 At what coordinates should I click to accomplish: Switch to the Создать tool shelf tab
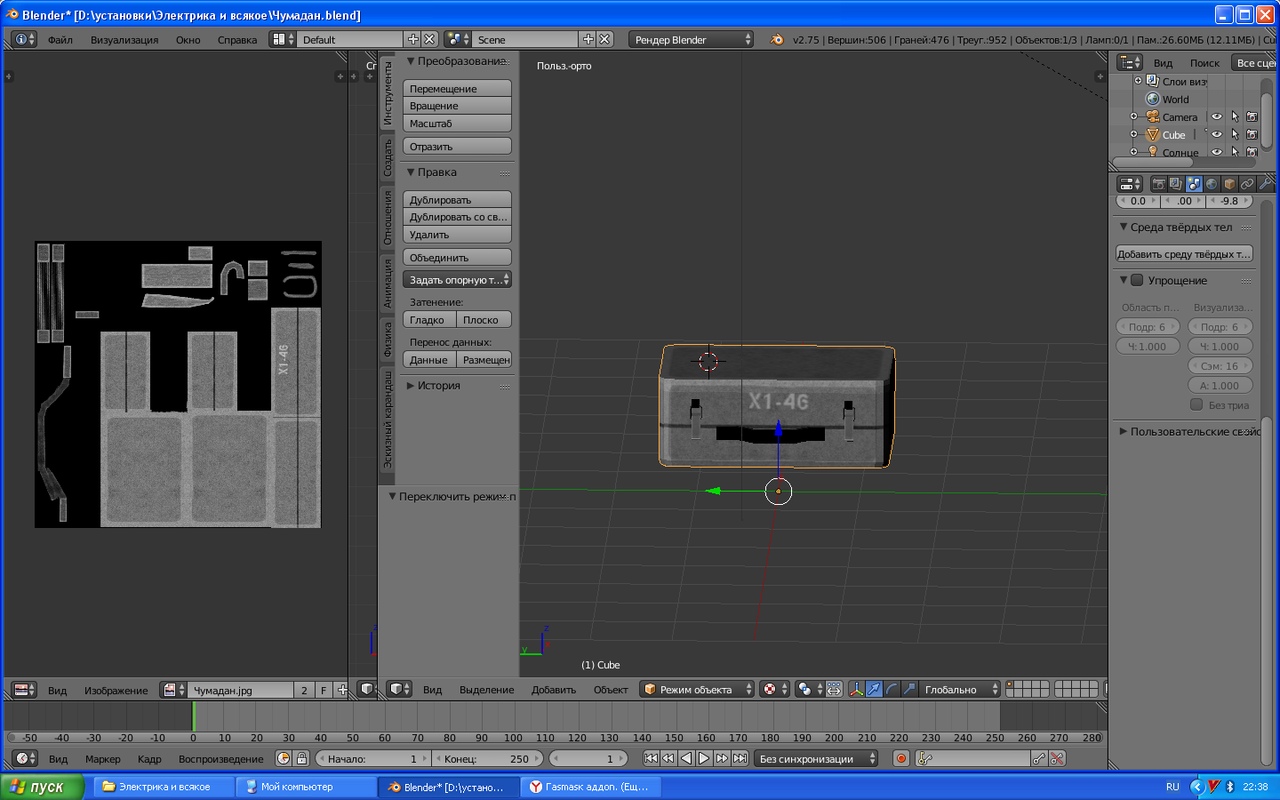(388, 158)
